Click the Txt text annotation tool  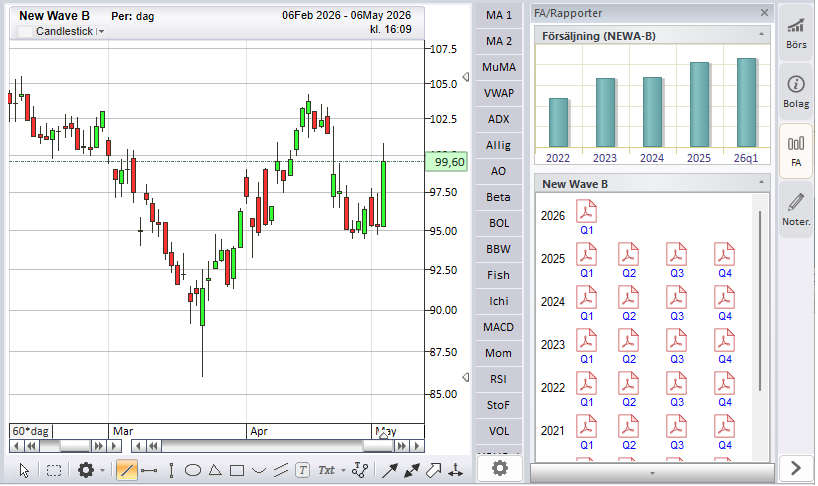327,470
